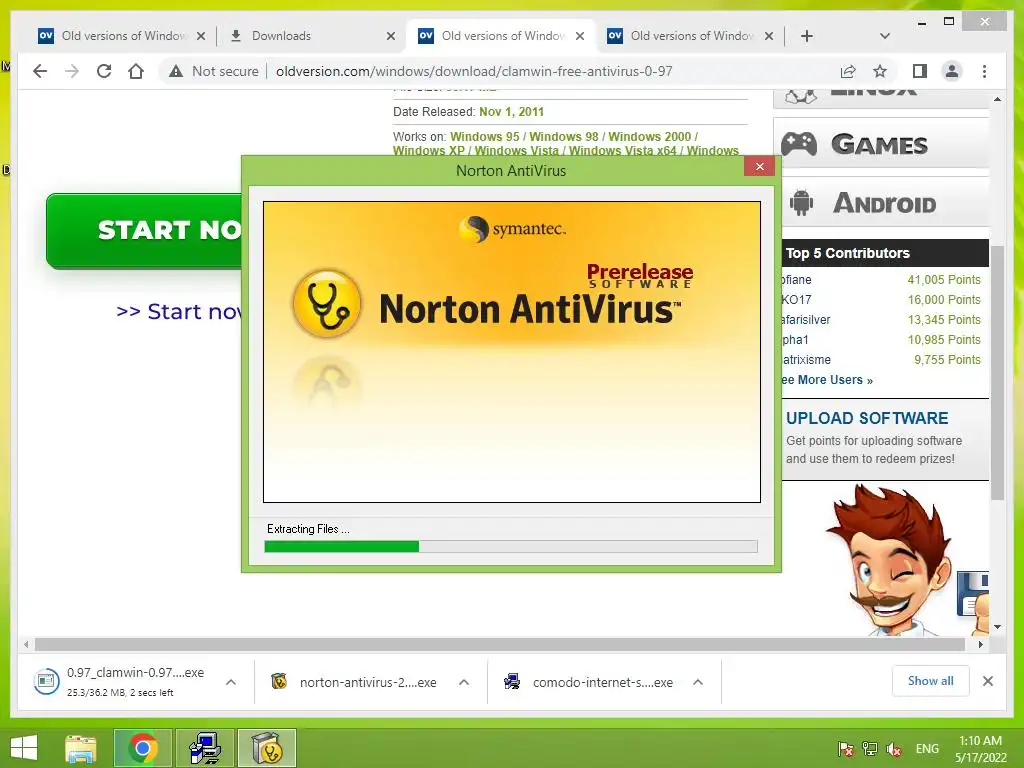
Task: Open a new browser tab
Action: tap(807, 36)
